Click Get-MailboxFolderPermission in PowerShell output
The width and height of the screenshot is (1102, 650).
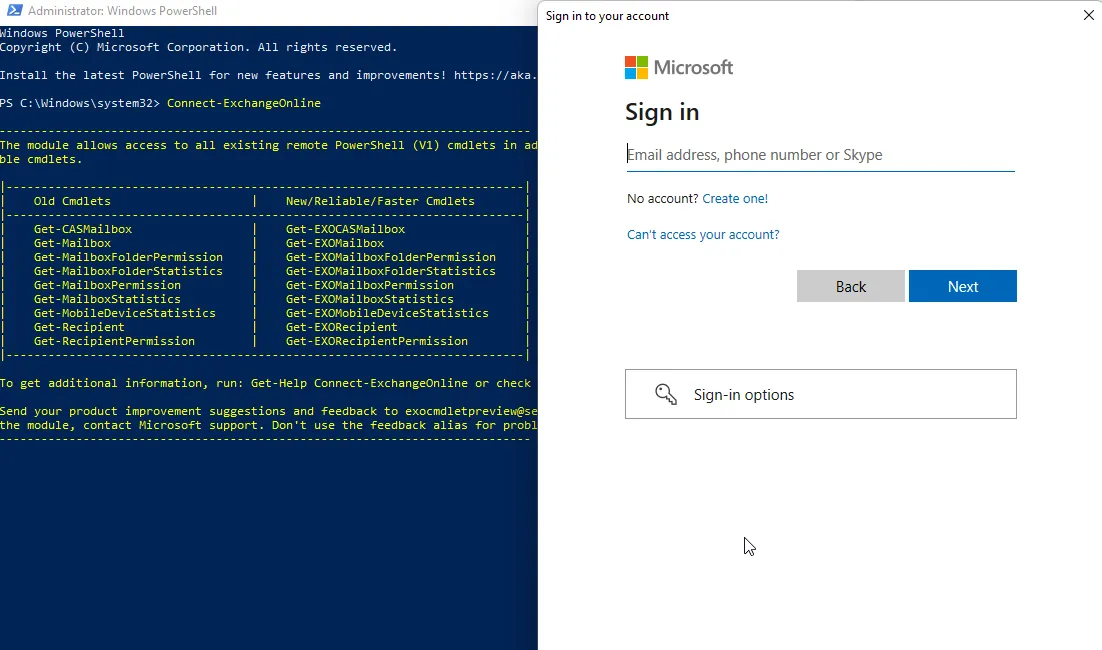pyautogui.click(x=128, y=257)
